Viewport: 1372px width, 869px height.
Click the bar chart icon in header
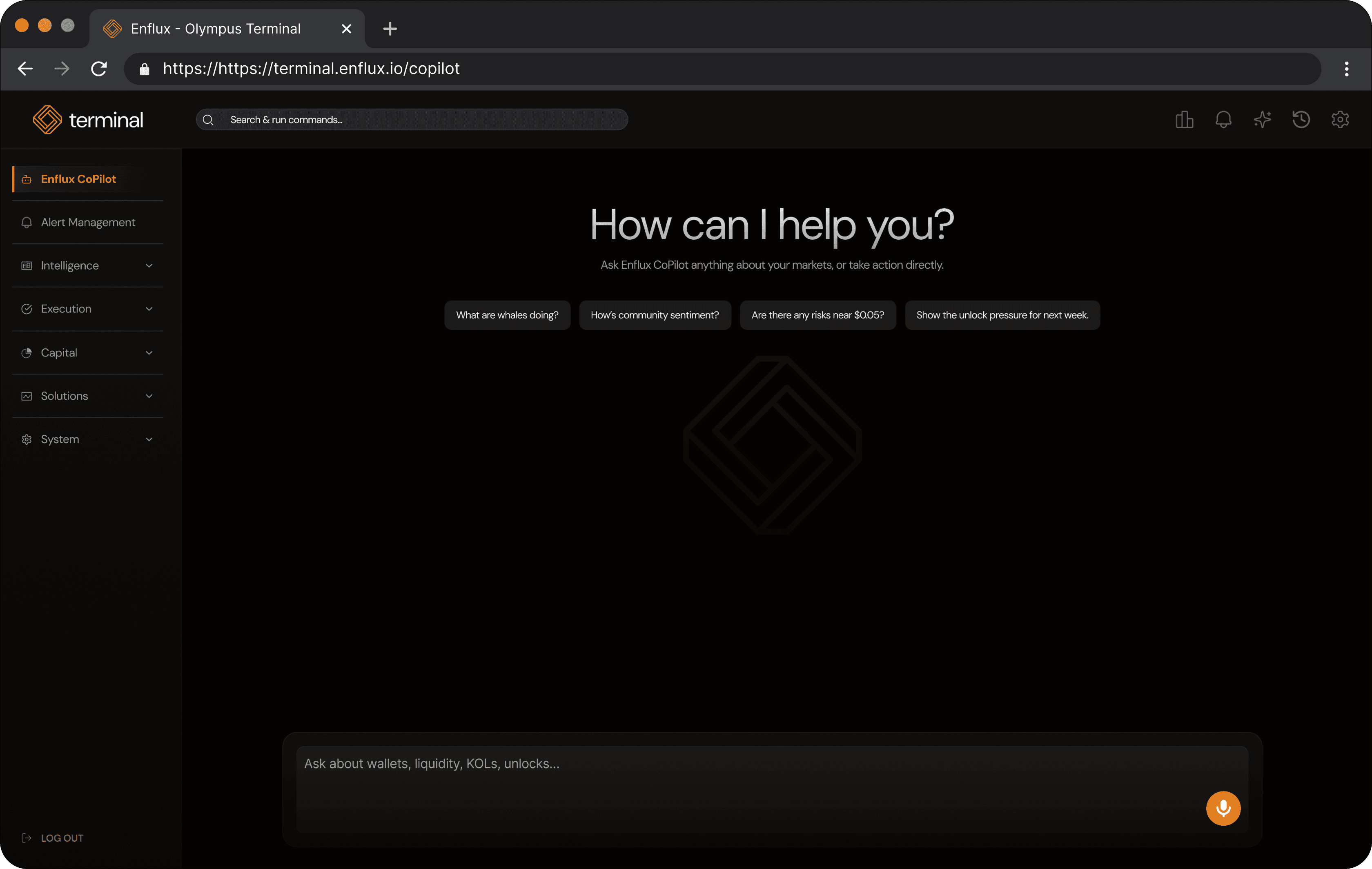point(1184,120)
